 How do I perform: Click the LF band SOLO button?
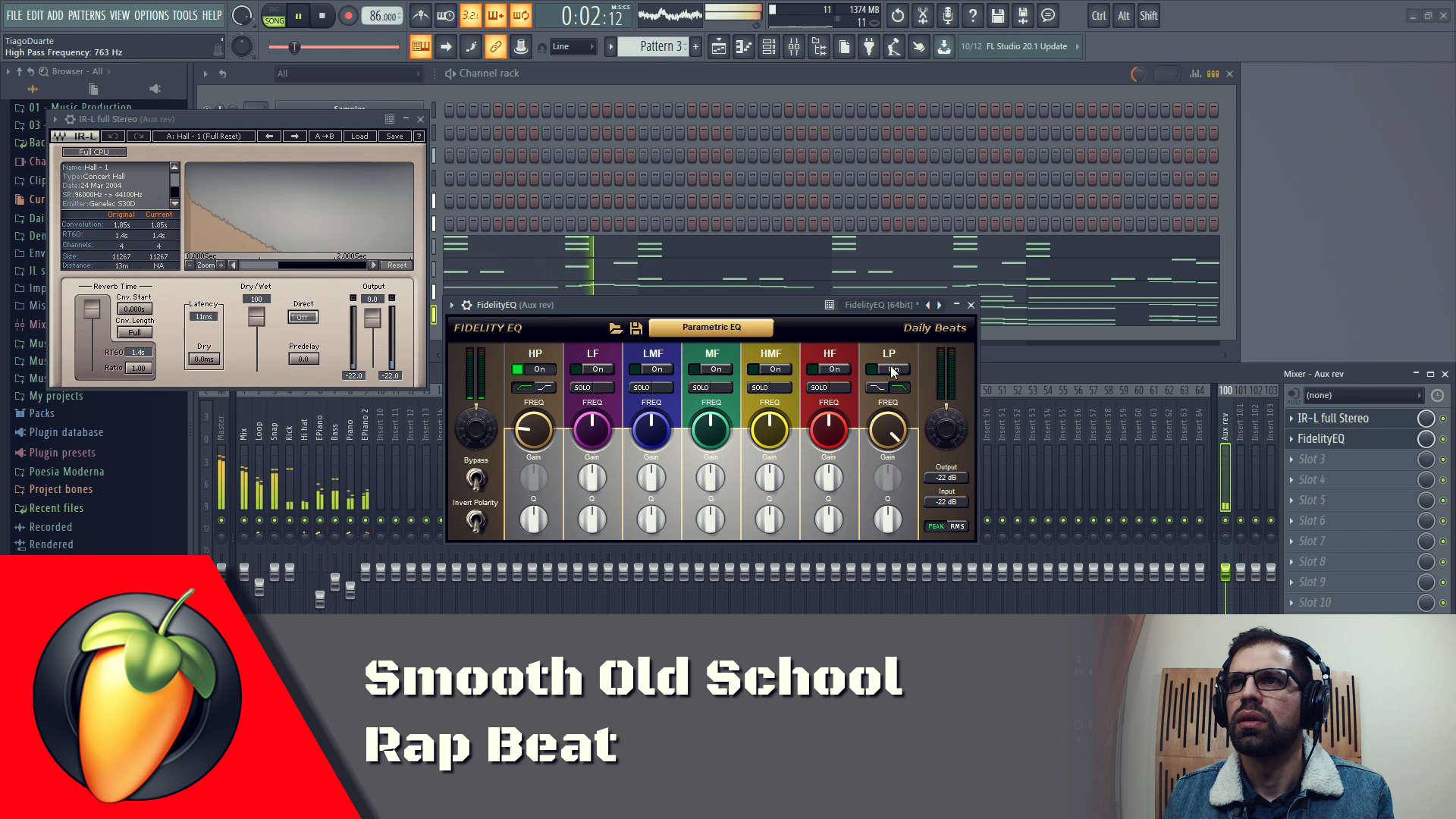pyautogui.click(x=592, y=388)
